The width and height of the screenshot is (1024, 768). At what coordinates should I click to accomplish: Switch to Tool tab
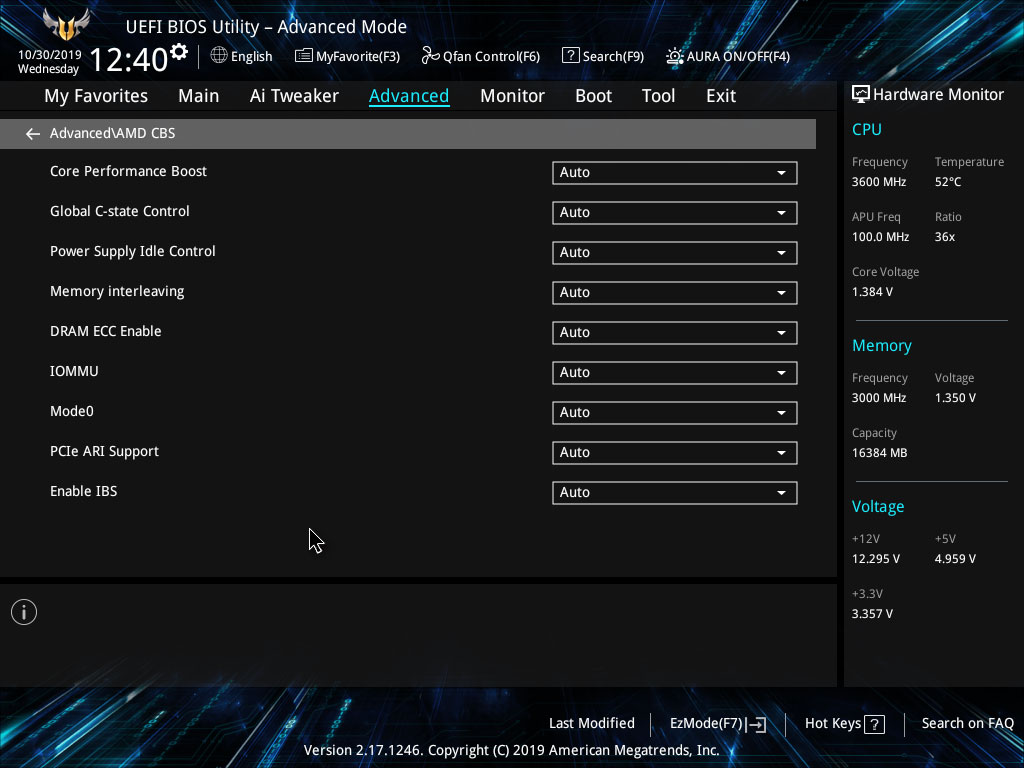point(658,96)
